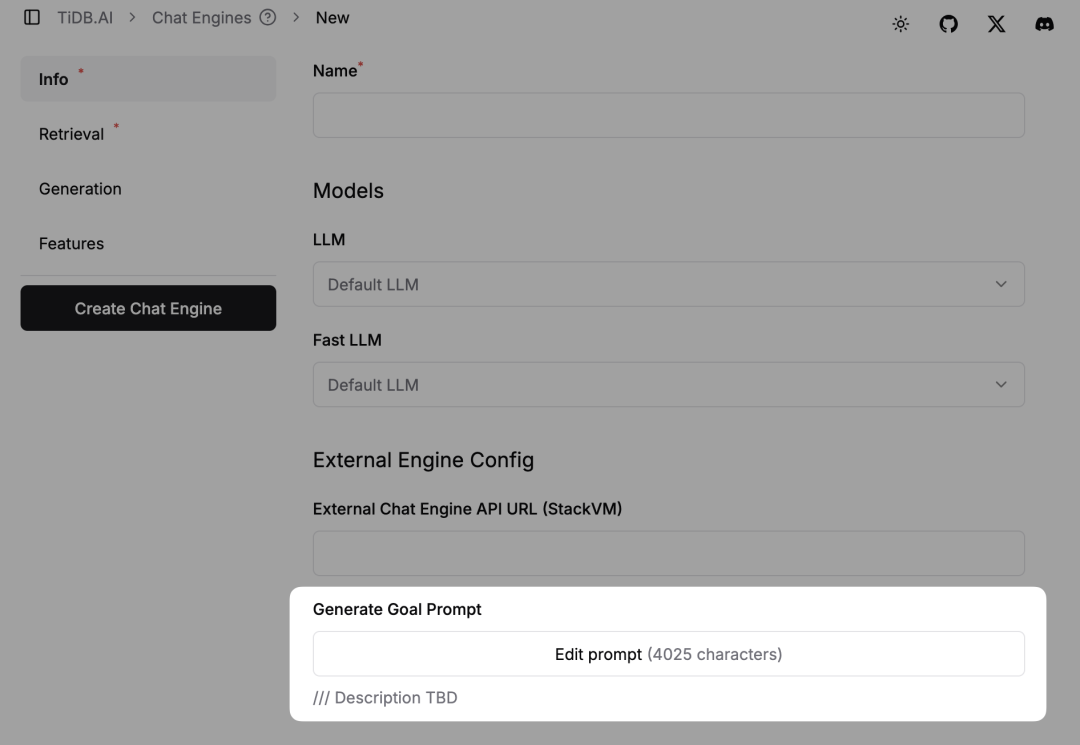Expand the Fast LLM dropdown chevron
This screenshot has height=745, width=1080.
[1001, 385]
